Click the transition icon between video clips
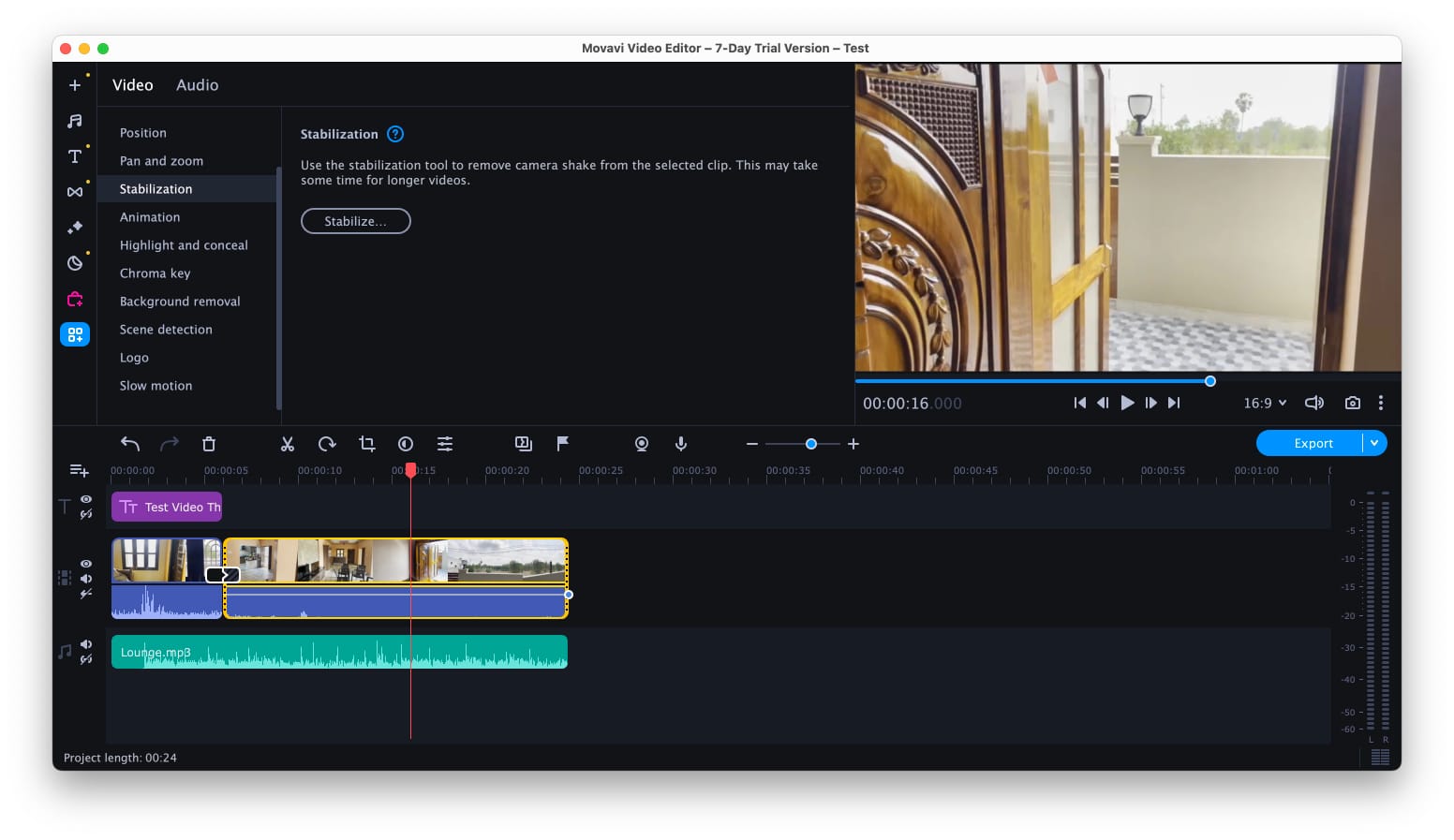The width and height of the screenshot is (1454, 840). (x=223, y=575)
